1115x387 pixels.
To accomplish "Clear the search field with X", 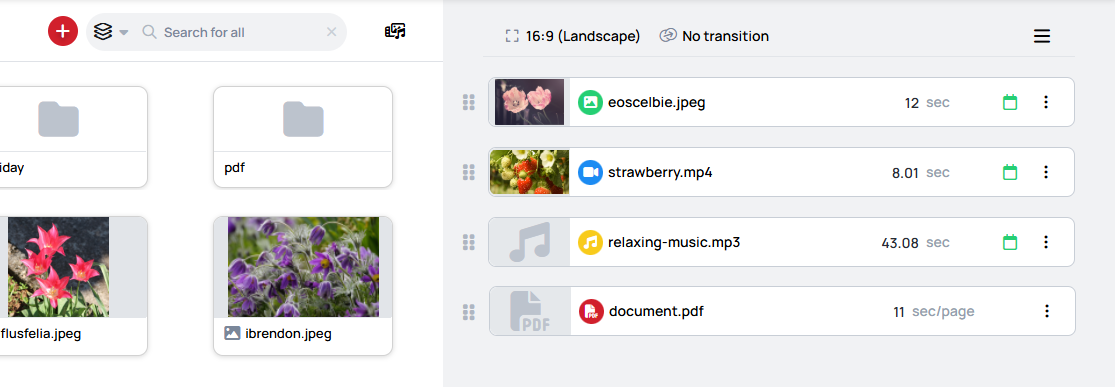I will click(x=331, y=32).
